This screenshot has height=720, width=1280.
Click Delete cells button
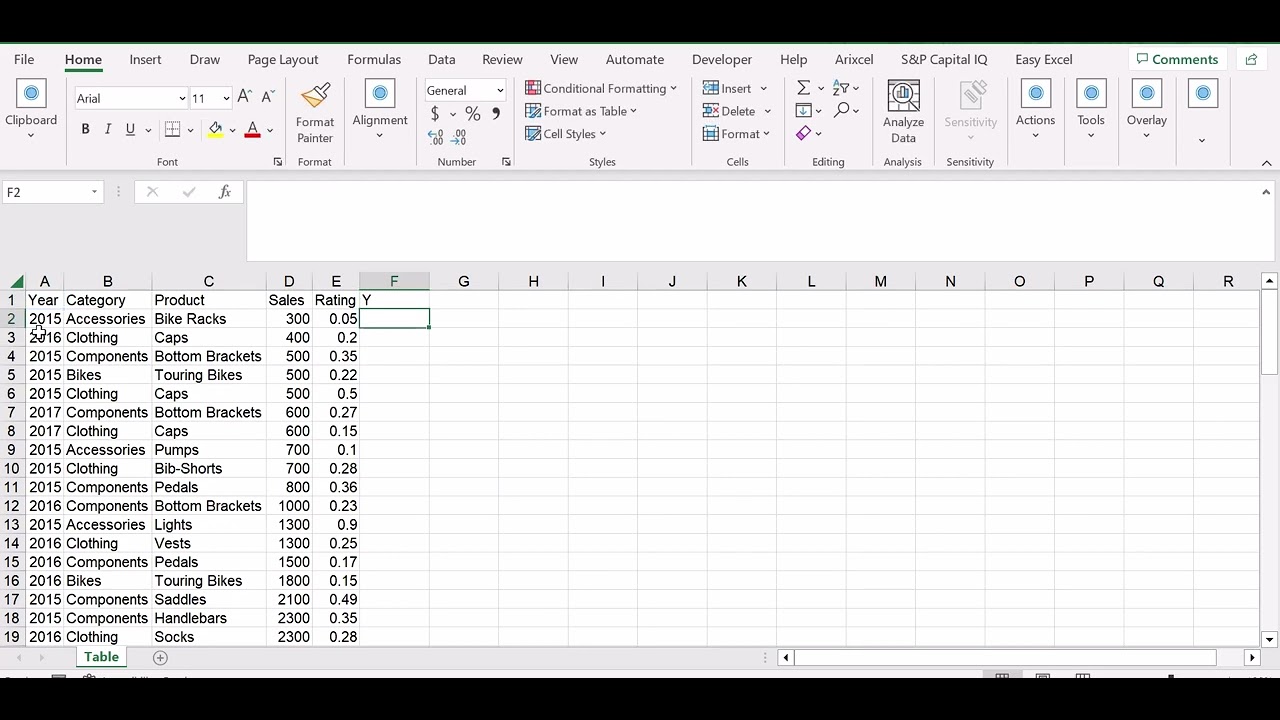coord(730,111)
